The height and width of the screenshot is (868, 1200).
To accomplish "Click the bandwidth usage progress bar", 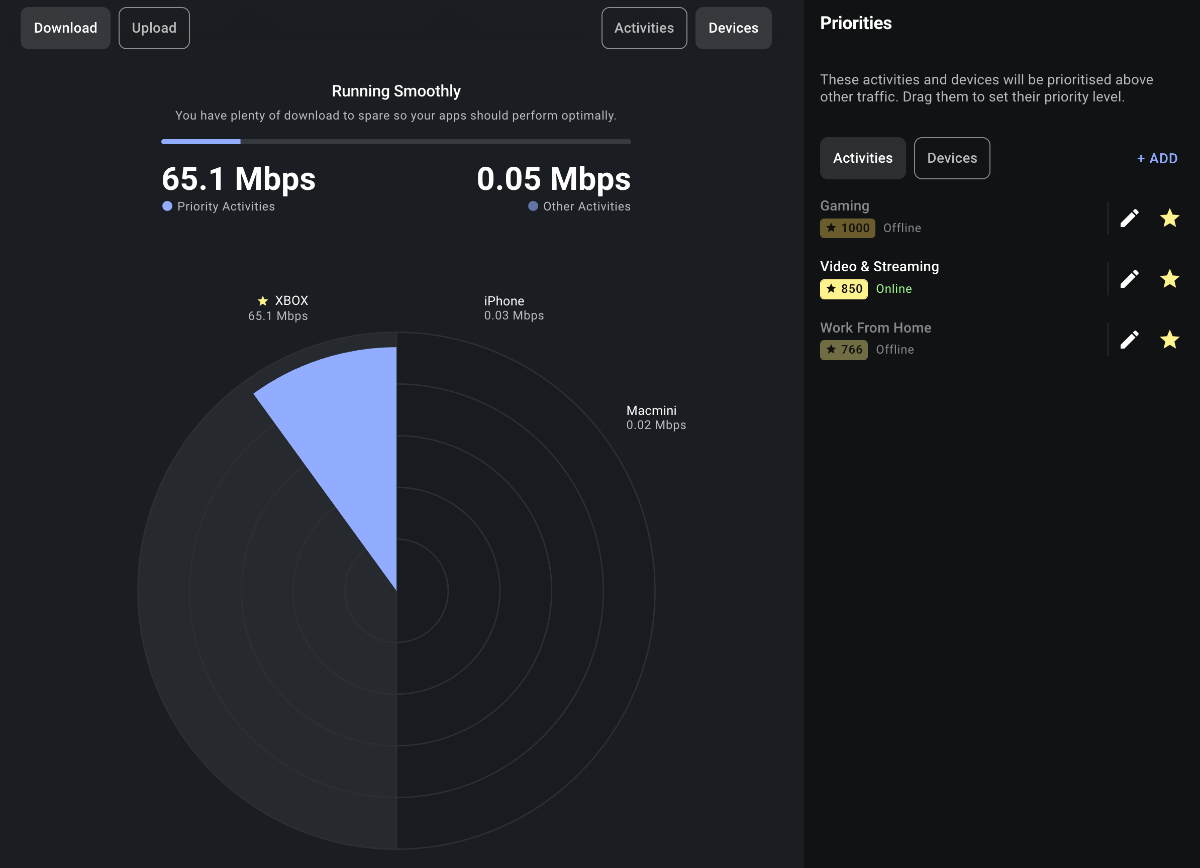I will click(396, 142).
